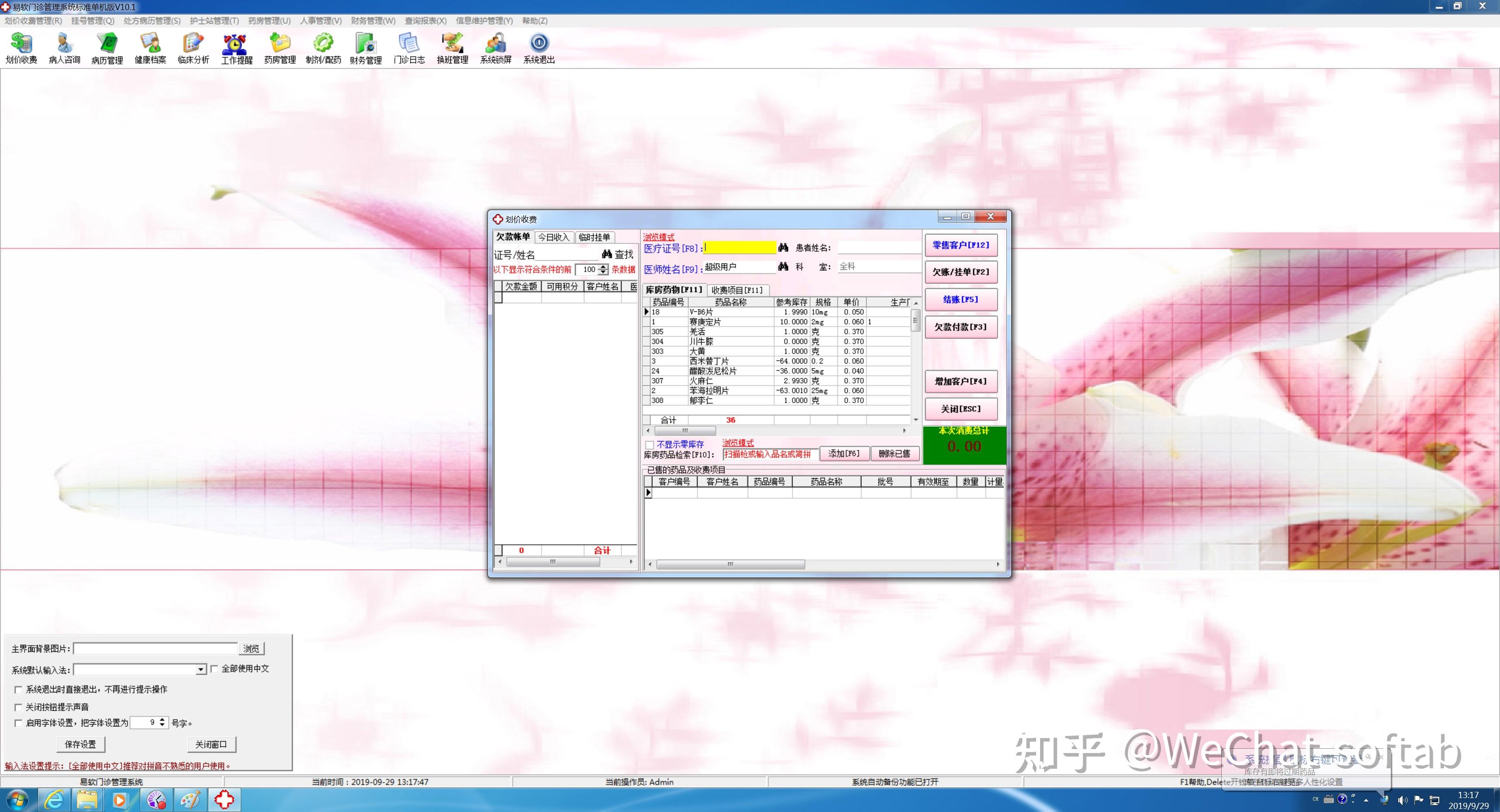This screenshot has height=812, width=1500.
Task: Open the 药房管理(U) menu
Action: coord(269,21)
